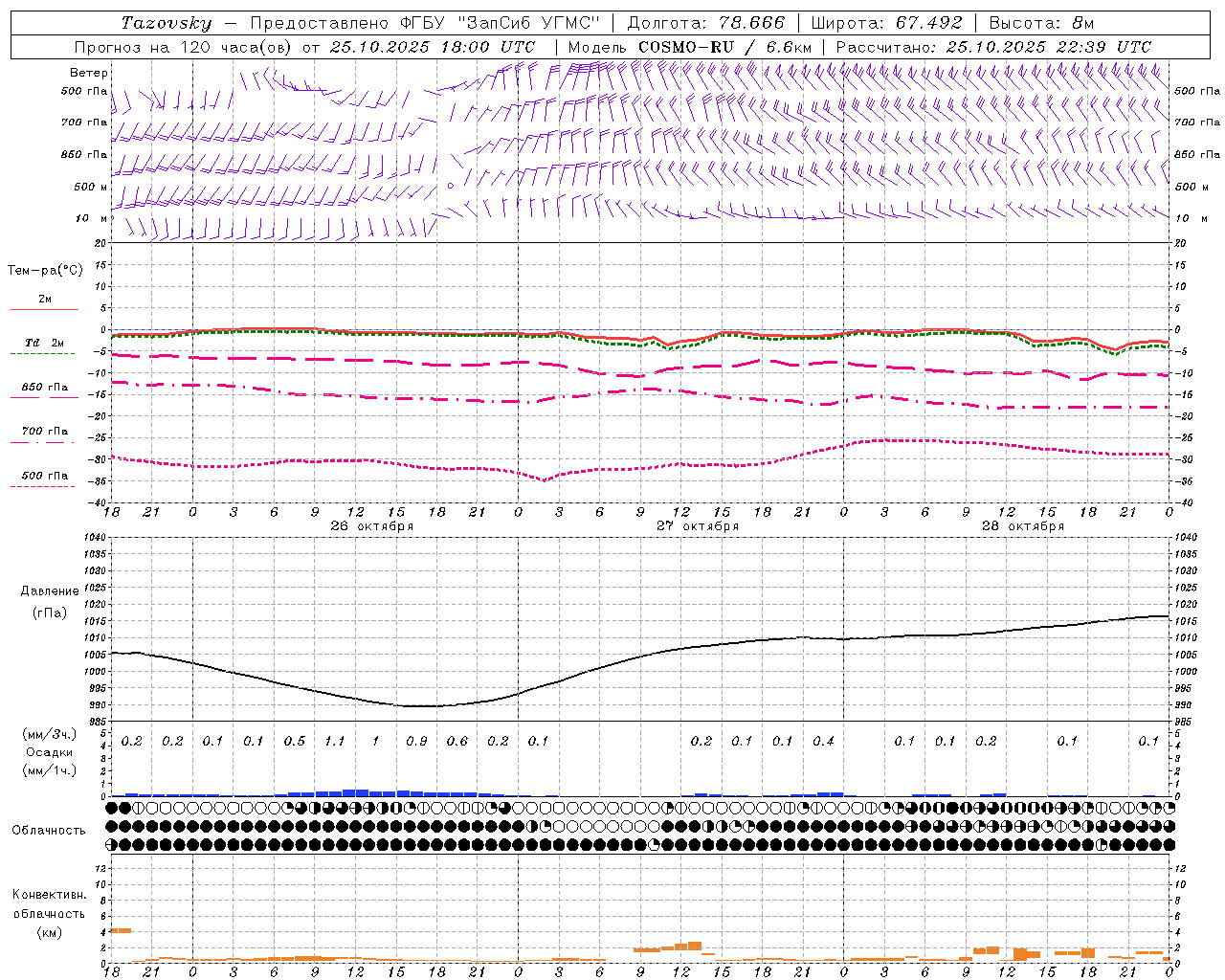This screenshot has height=980, width=1225.
Task: Click the '27 октября' date label
Action: pos(698,526)
